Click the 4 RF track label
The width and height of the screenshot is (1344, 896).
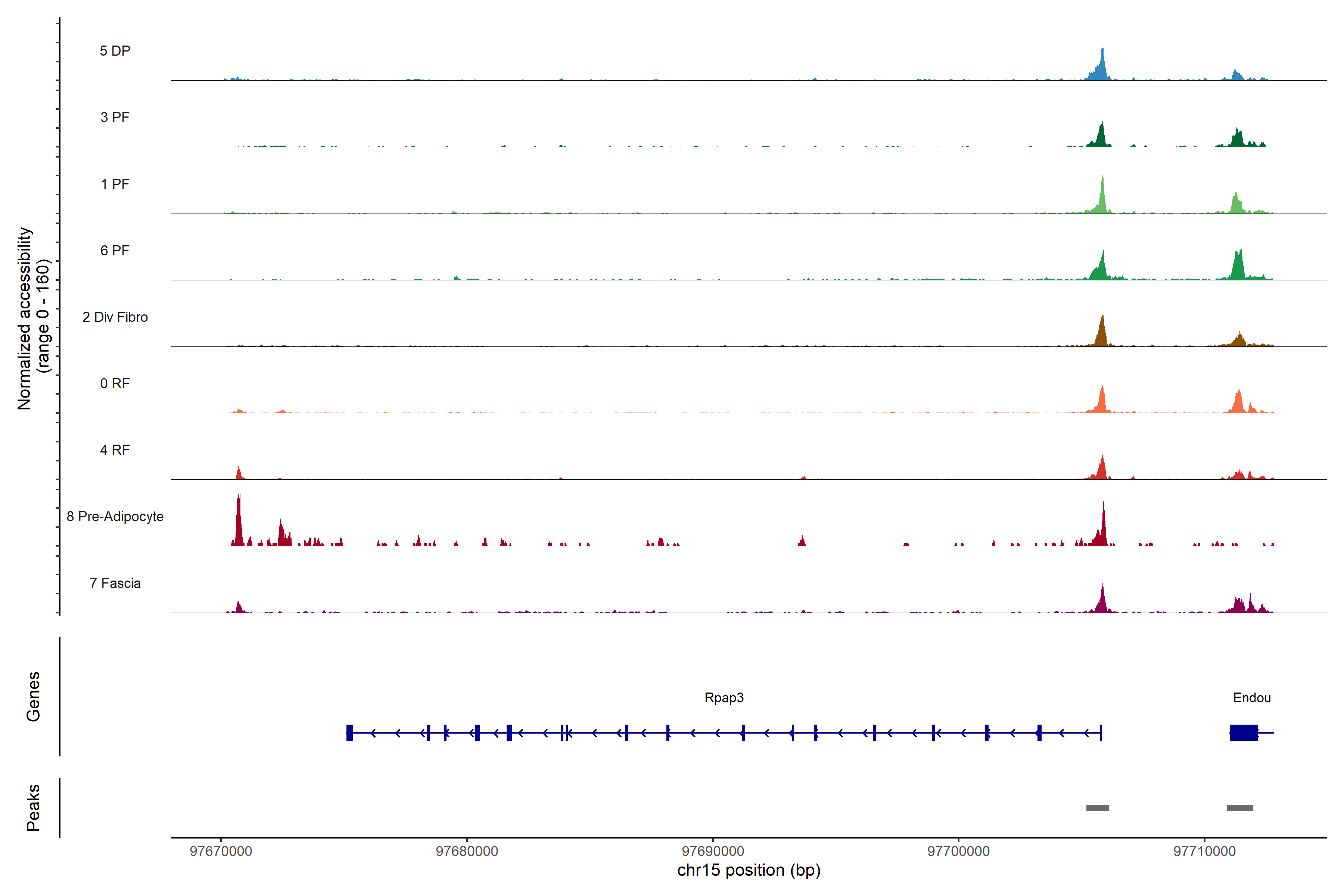click(x=115, y=450)
